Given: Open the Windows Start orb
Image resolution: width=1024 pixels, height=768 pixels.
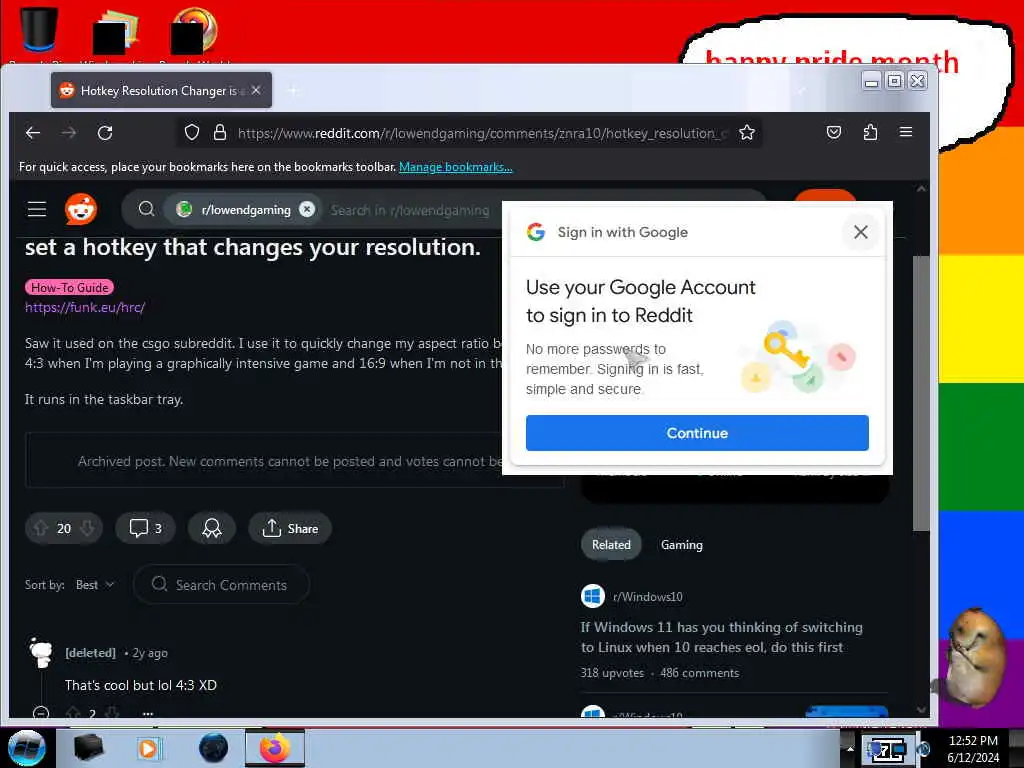Looking at the screenshot, I should point(26,748).
